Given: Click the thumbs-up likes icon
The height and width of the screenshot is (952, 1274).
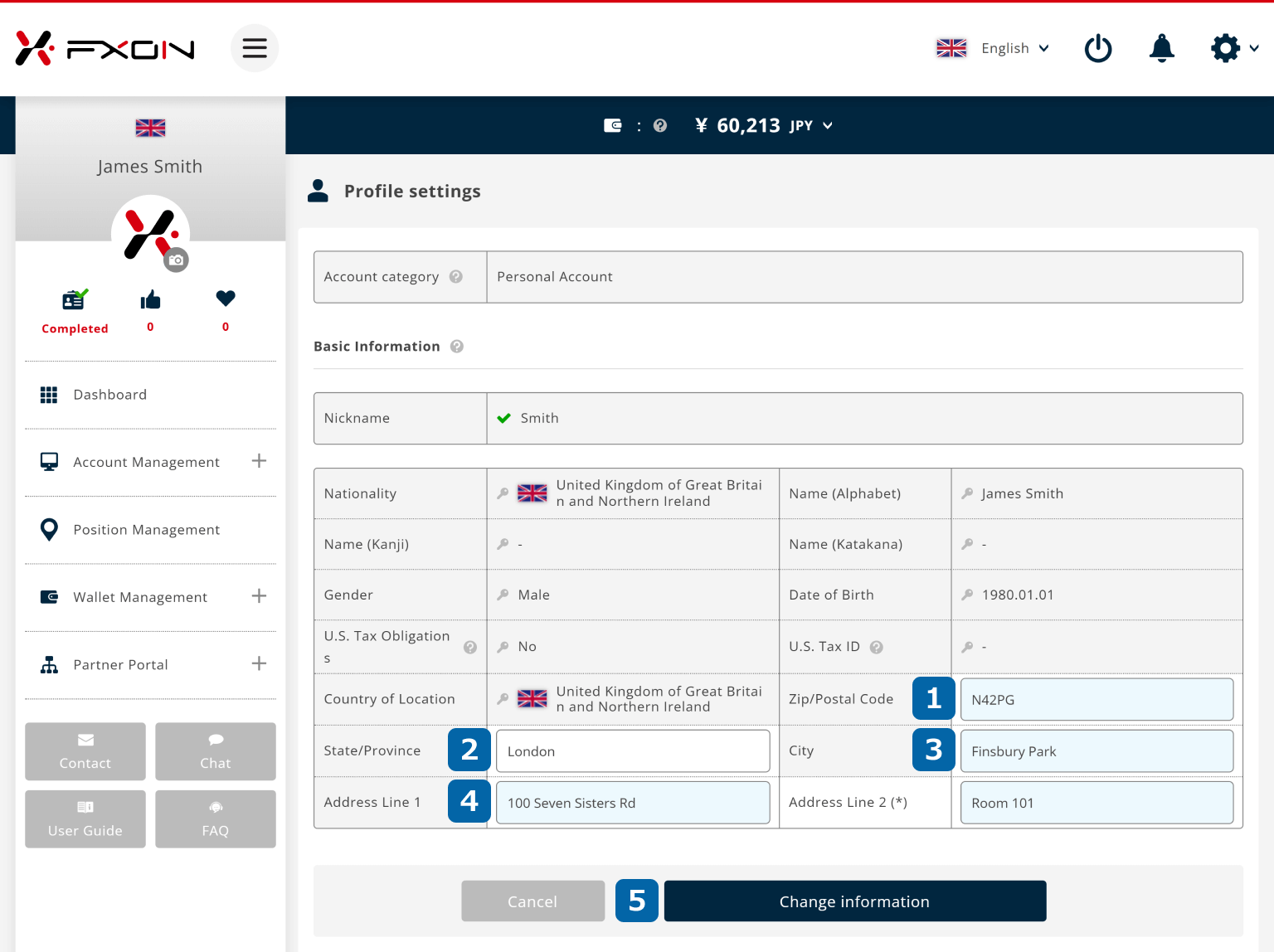Looking at the screenshot, I should tap(150, 300).
